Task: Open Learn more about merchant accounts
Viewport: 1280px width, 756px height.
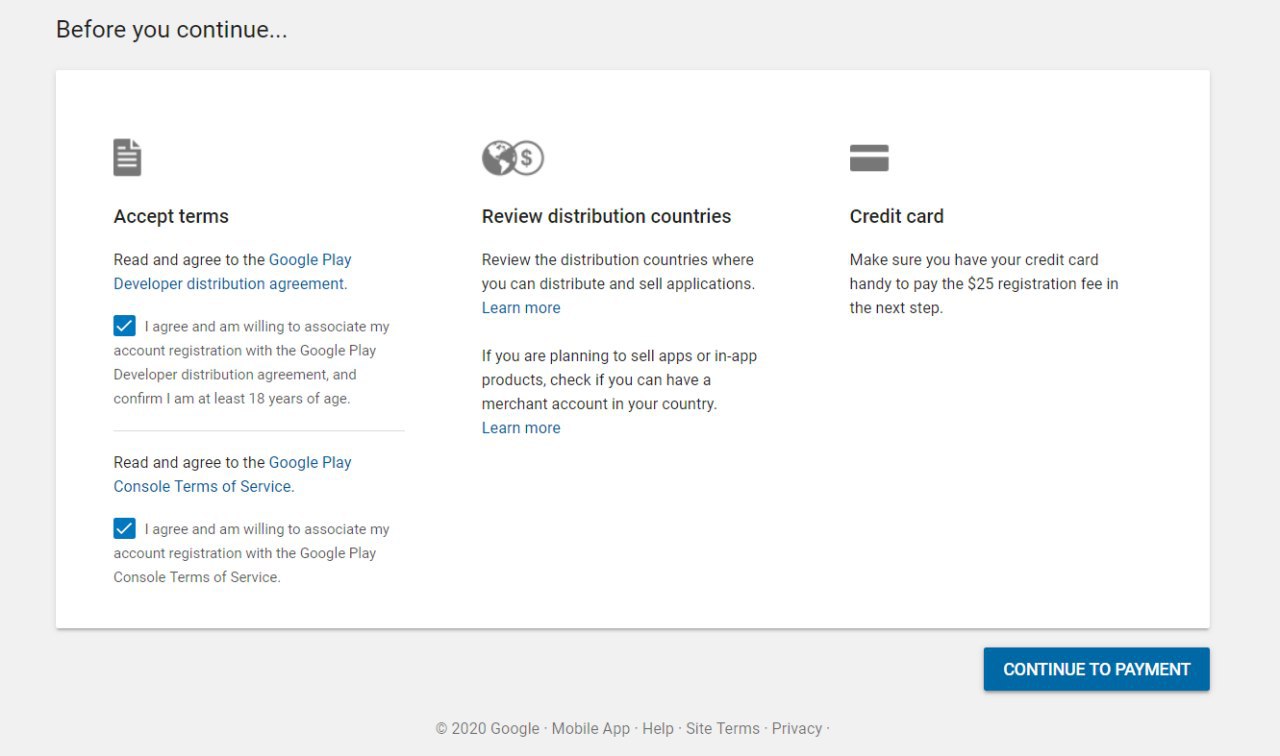Action: [521, 428]
